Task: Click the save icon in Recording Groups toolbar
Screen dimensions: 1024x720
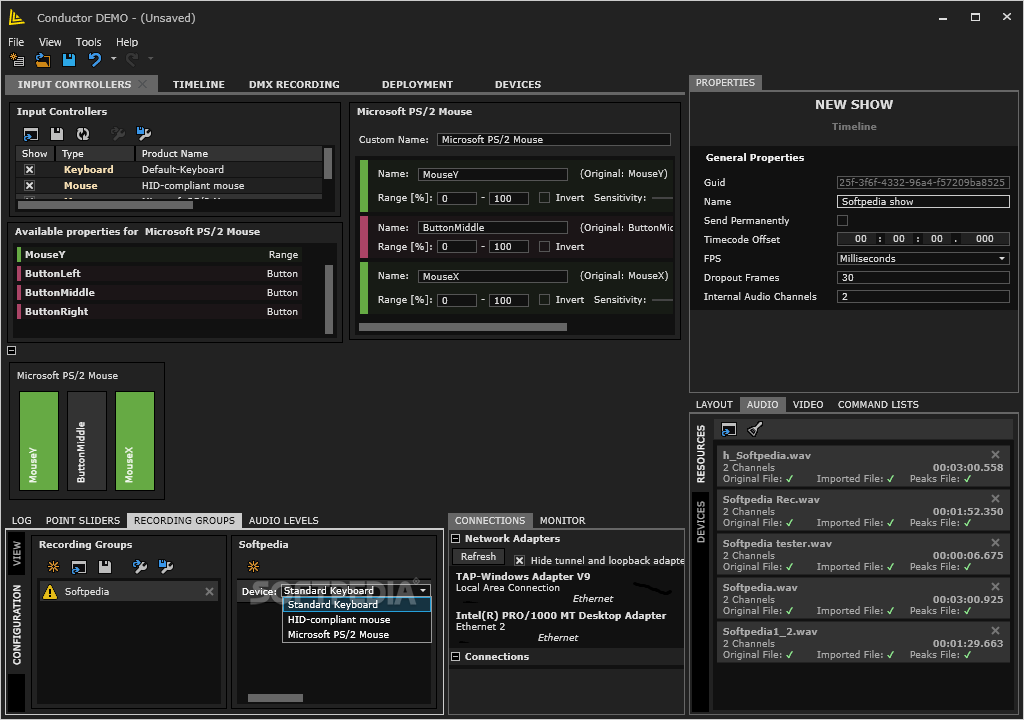Action: (x=104, y=566)
